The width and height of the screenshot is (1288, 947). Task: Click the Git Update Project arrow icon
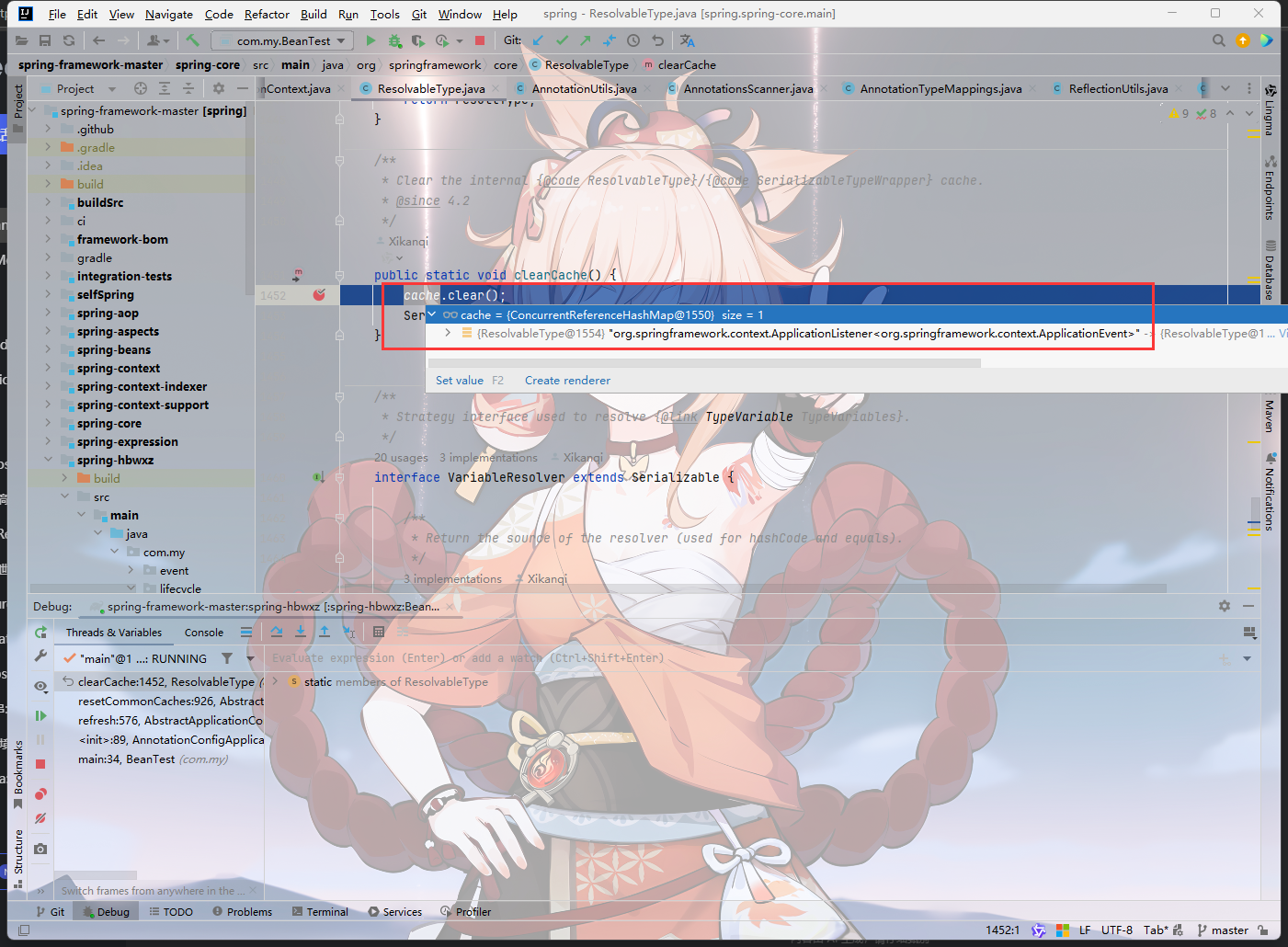click(x=538, y=40)
